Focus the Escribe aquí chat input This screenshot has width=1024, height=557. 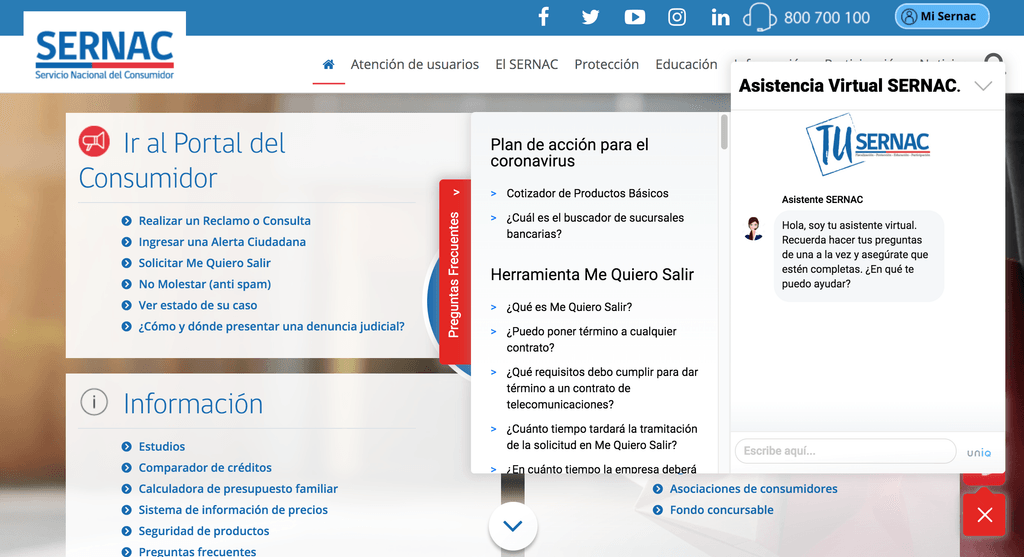[845, 451]
